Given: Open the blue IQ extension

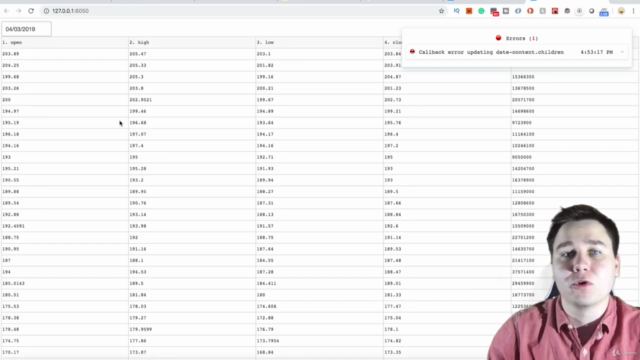Looking at the screenshot, I should tap(456, 11).
